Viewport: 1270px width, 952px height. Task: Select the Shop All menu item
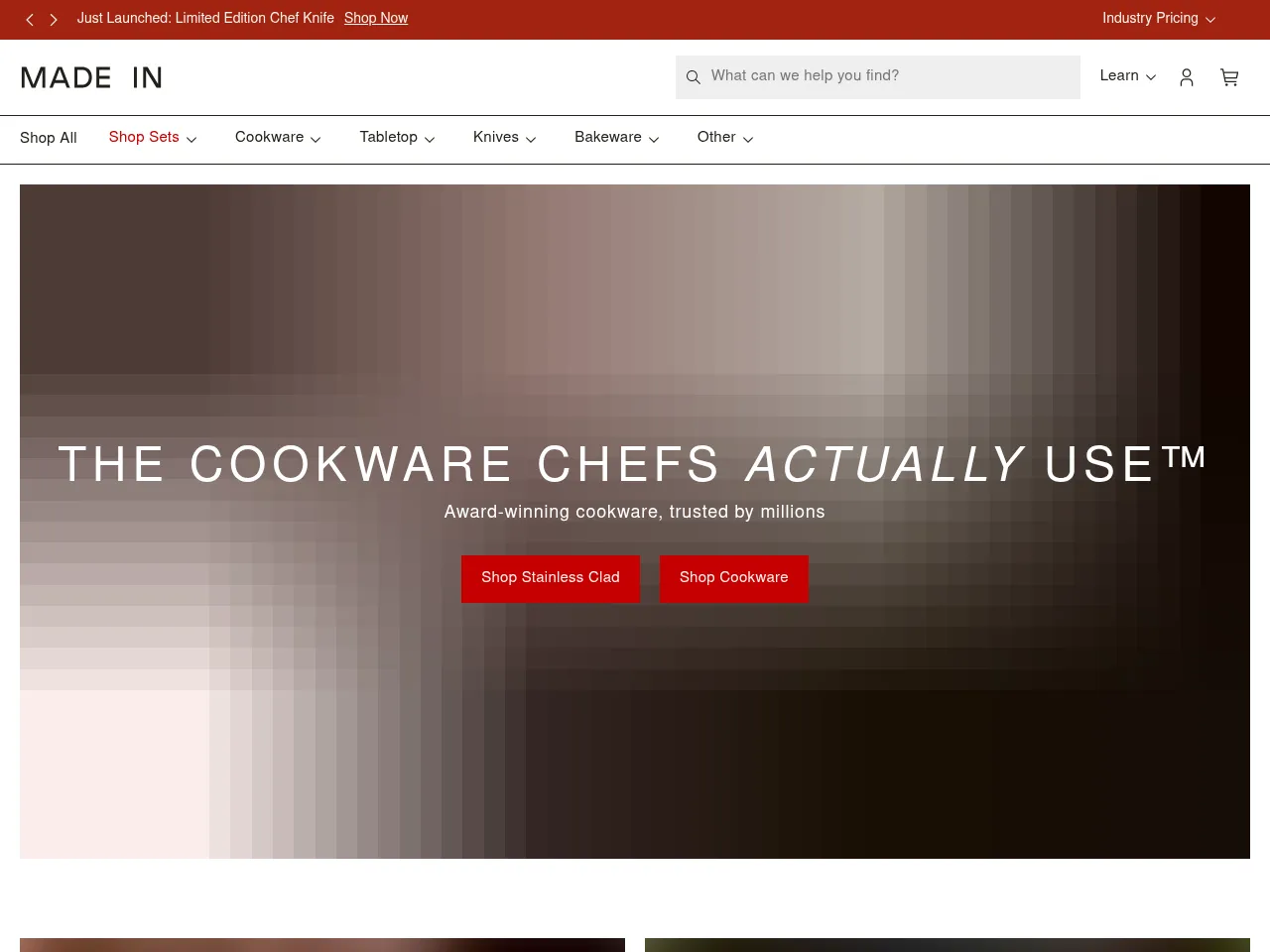(x=48, y=139)
